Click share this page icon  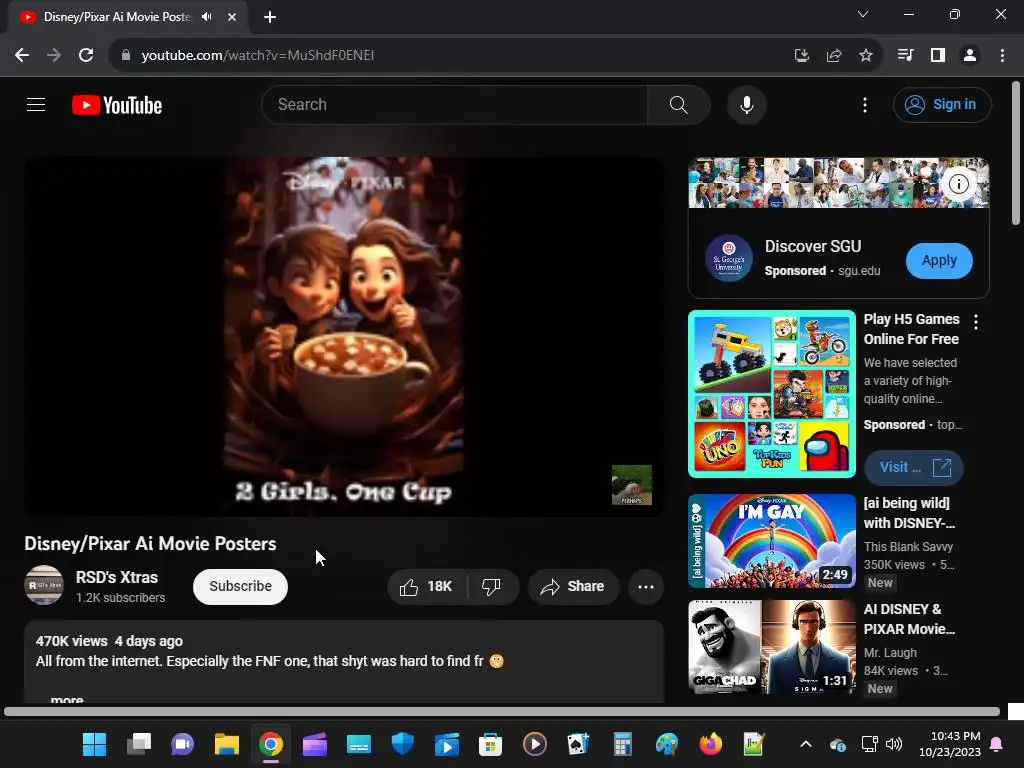[834, 55]
